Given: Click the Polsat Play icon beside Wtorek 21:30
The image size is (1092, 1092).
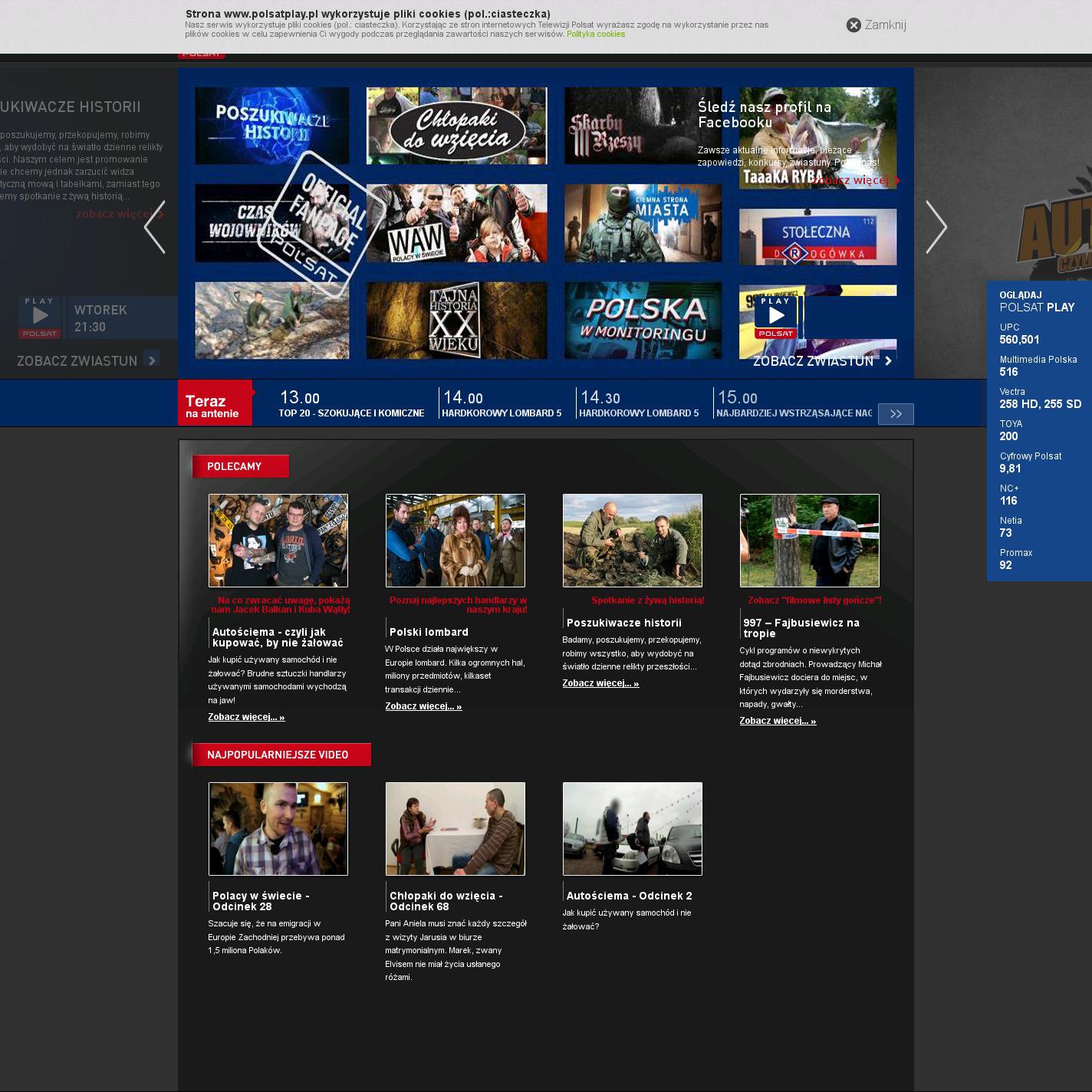Looking at the screenshot, I should tap(40, 317).
